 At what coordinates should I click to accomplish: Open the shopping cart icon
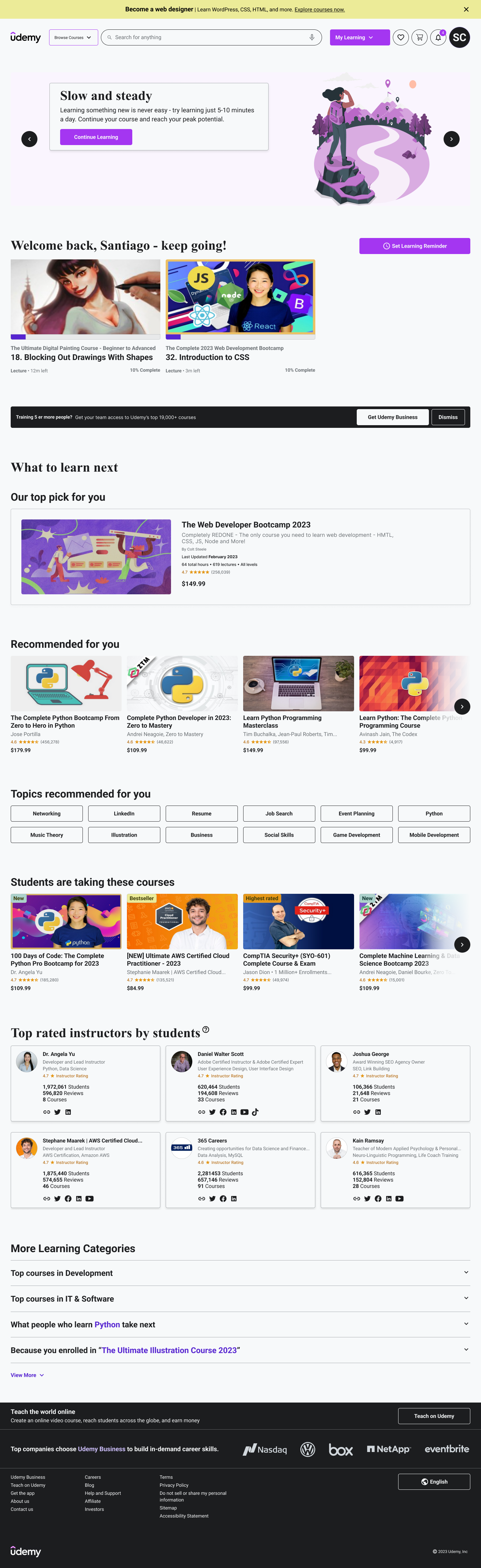coord(420,38)
